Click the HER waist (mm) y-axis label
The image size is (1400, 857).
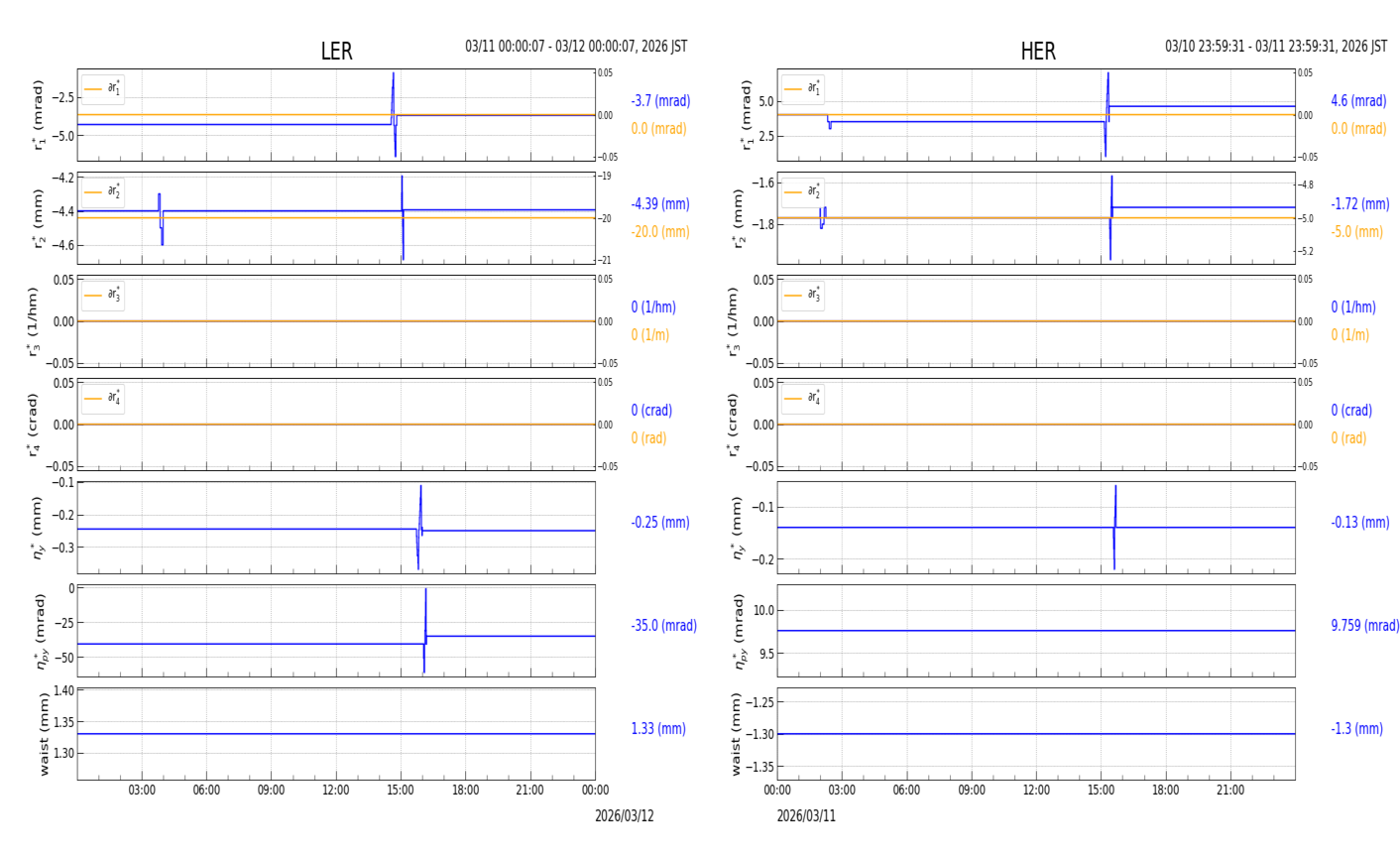click(737, 734)
